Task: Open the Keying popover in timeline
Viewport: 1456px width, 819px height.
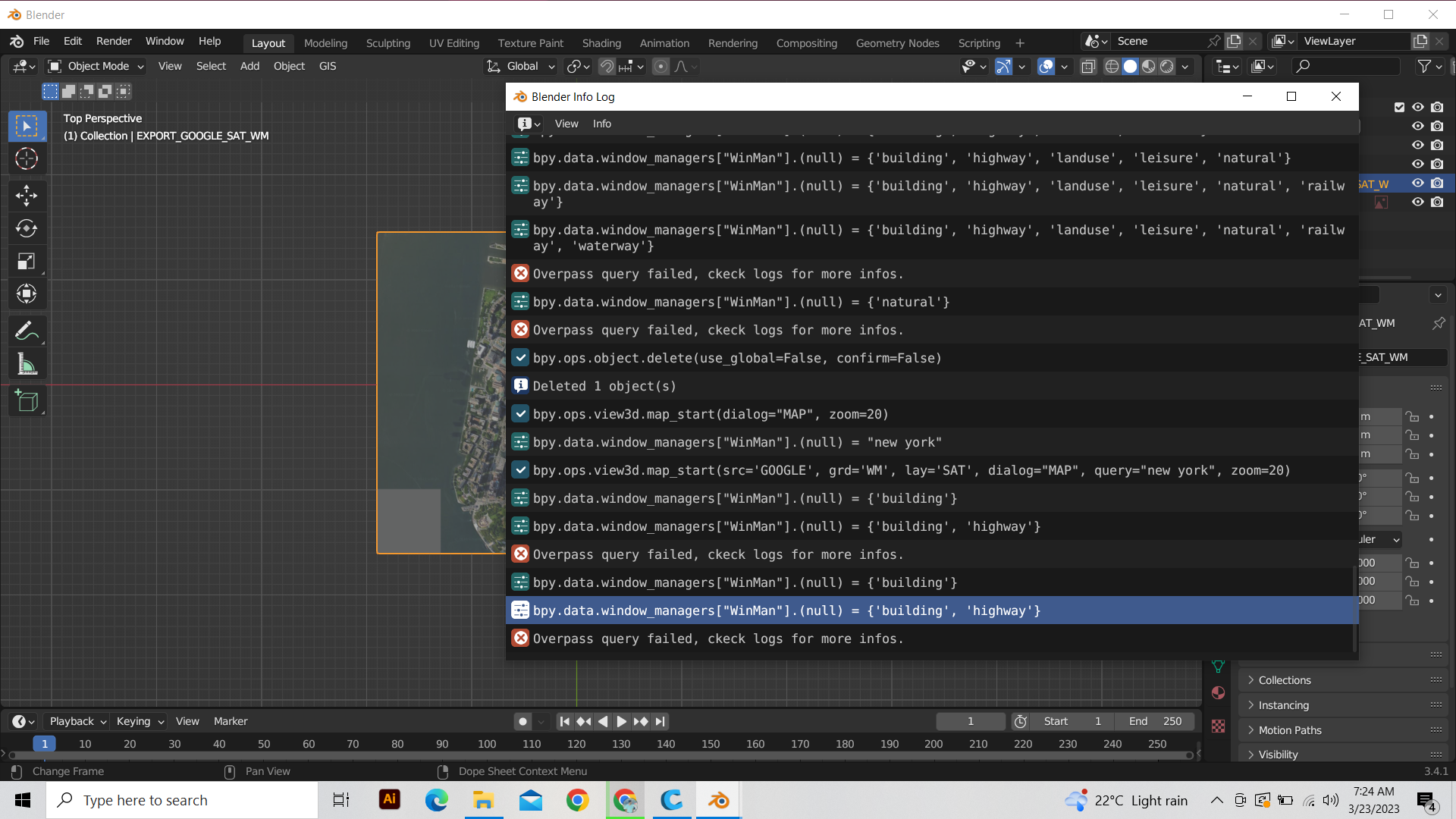Action: coord(140,721)
